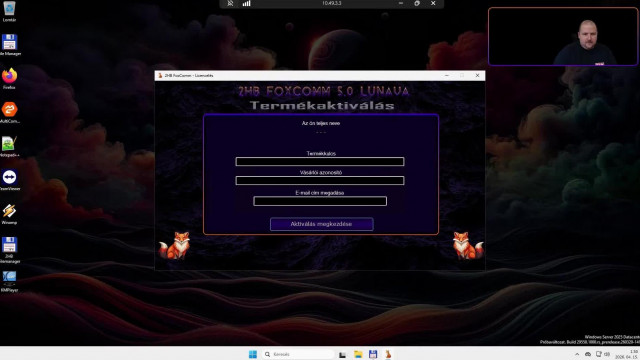The height and width of the screenshot is (360, 640).
Task: Click the cloud icon in the system tray
Action: (588, 354)
